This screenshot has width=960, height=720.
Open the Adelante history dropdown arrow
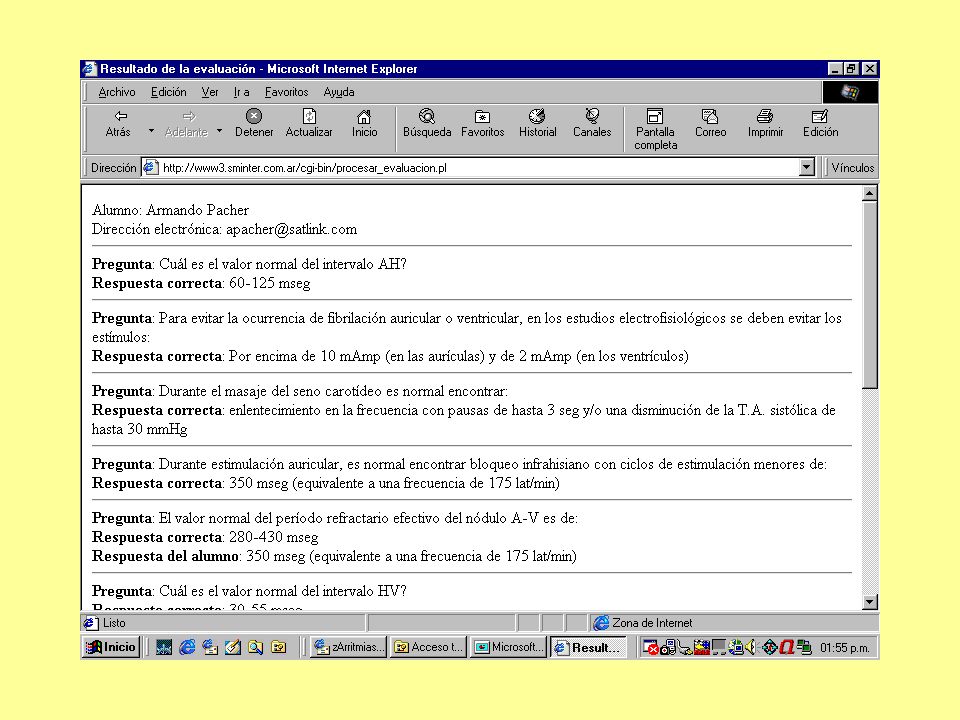219,130
